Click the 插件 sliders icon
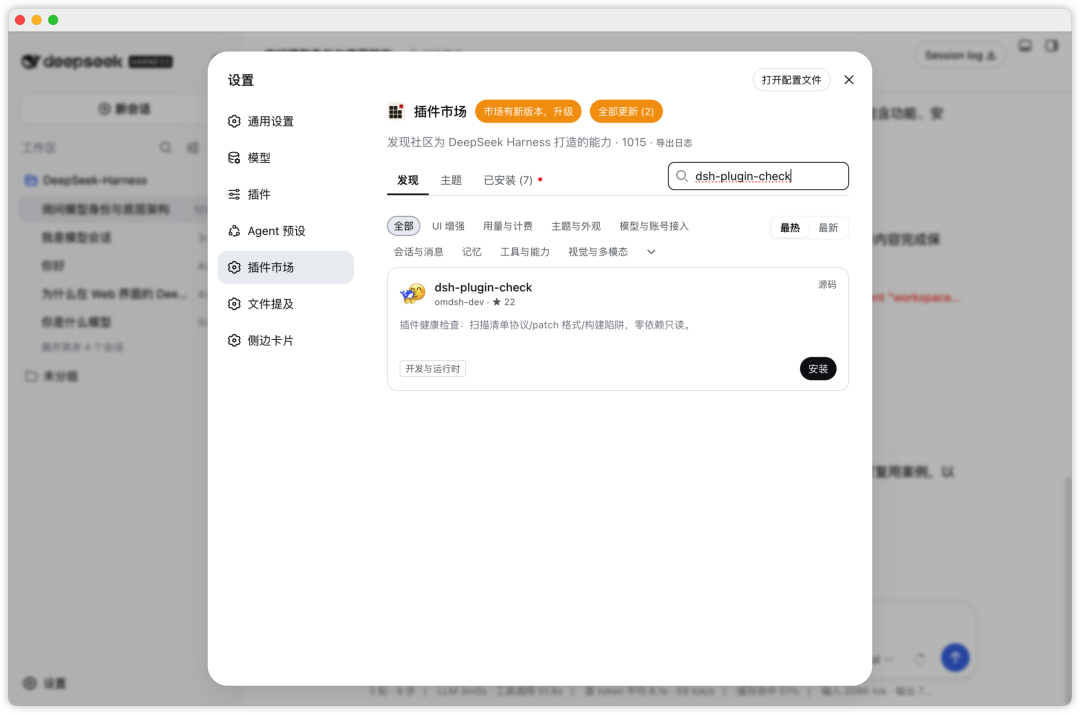 tap(234, 194)
